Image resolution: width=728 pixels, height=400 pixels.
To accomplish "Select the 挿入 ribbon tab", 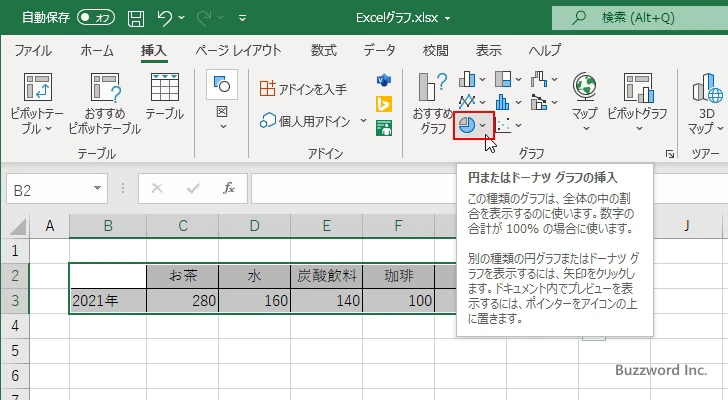I will [x=154, y=50].
